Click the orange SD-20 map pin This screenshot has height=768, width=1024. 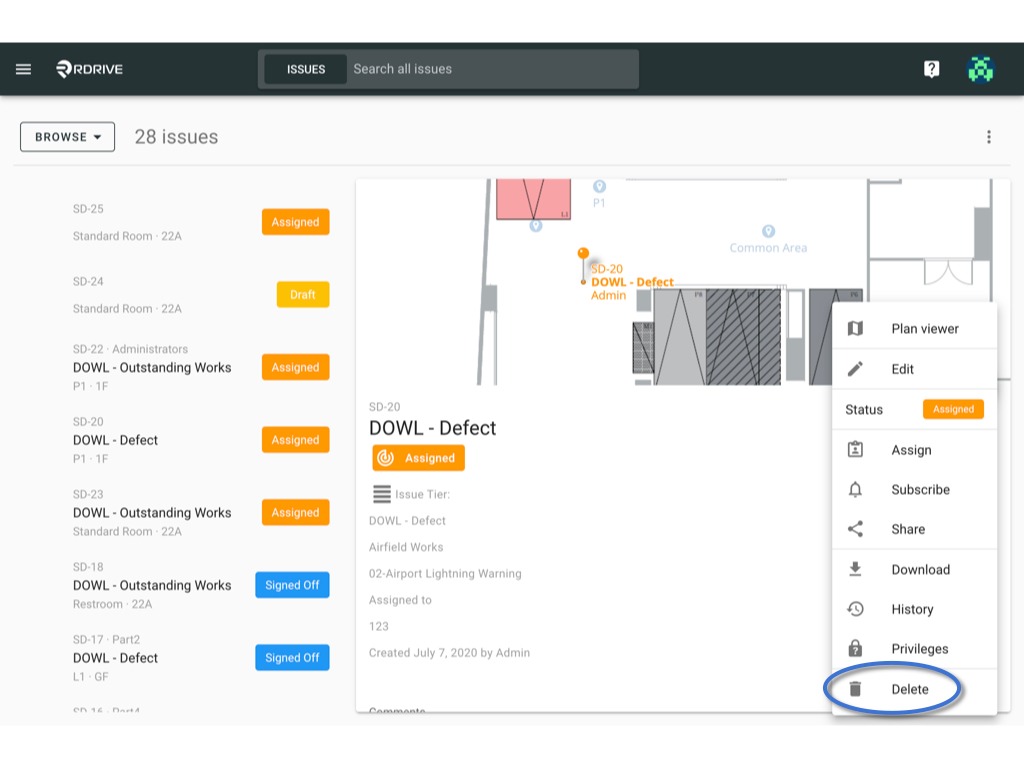coord(583,253)
